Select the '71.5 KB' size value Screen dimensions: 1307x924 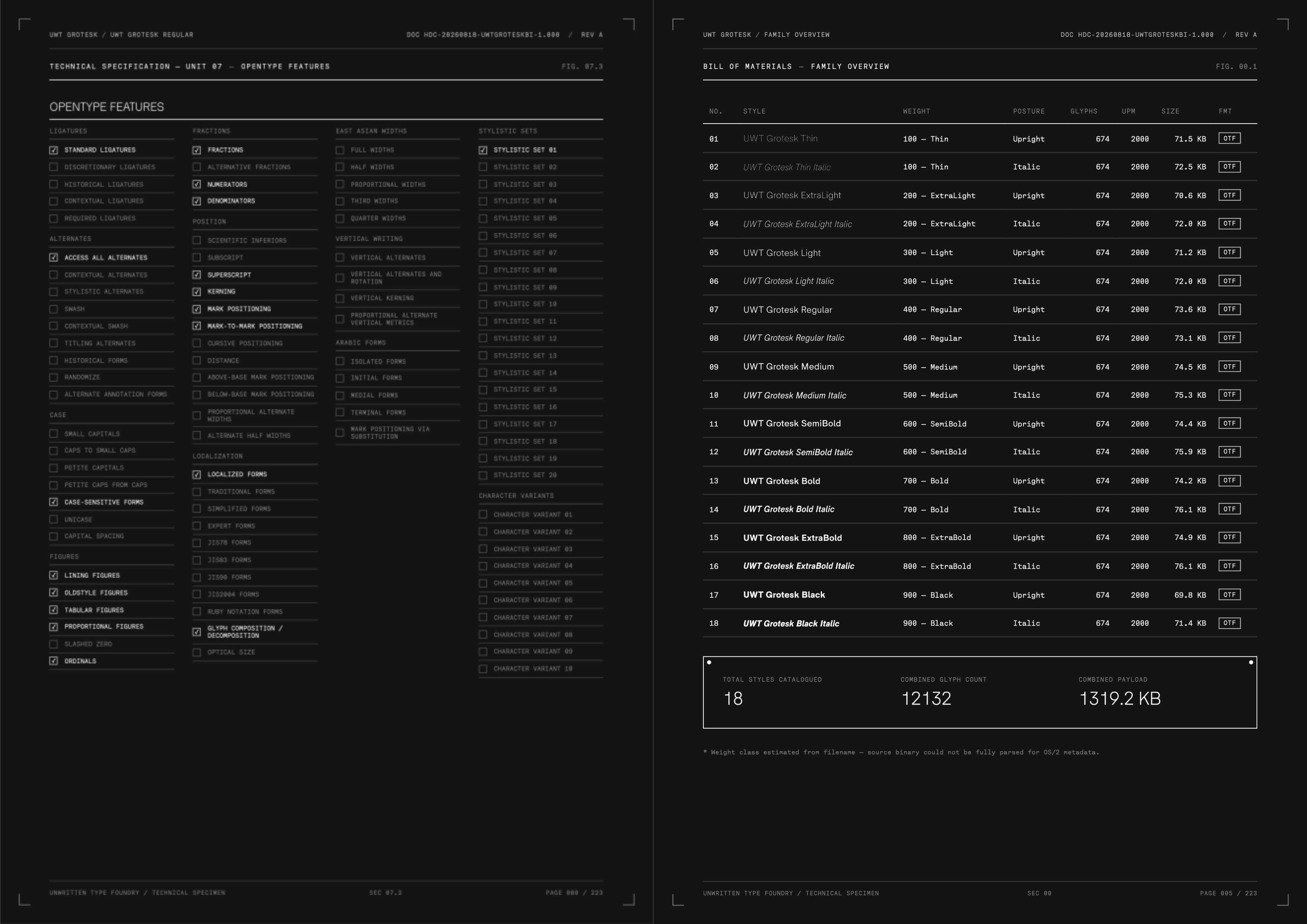click(x=1190, y=139)
